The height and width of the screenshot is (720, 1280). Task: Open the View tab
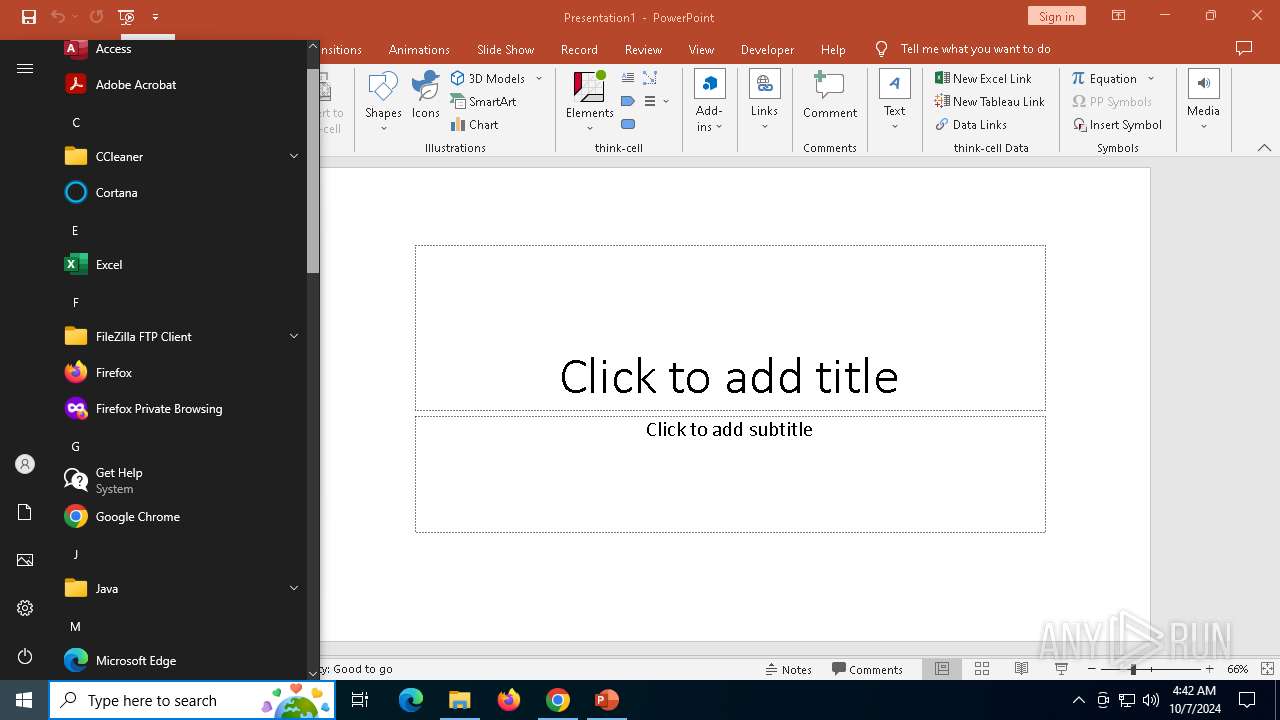pyautogui.click(x=701, y=49)
